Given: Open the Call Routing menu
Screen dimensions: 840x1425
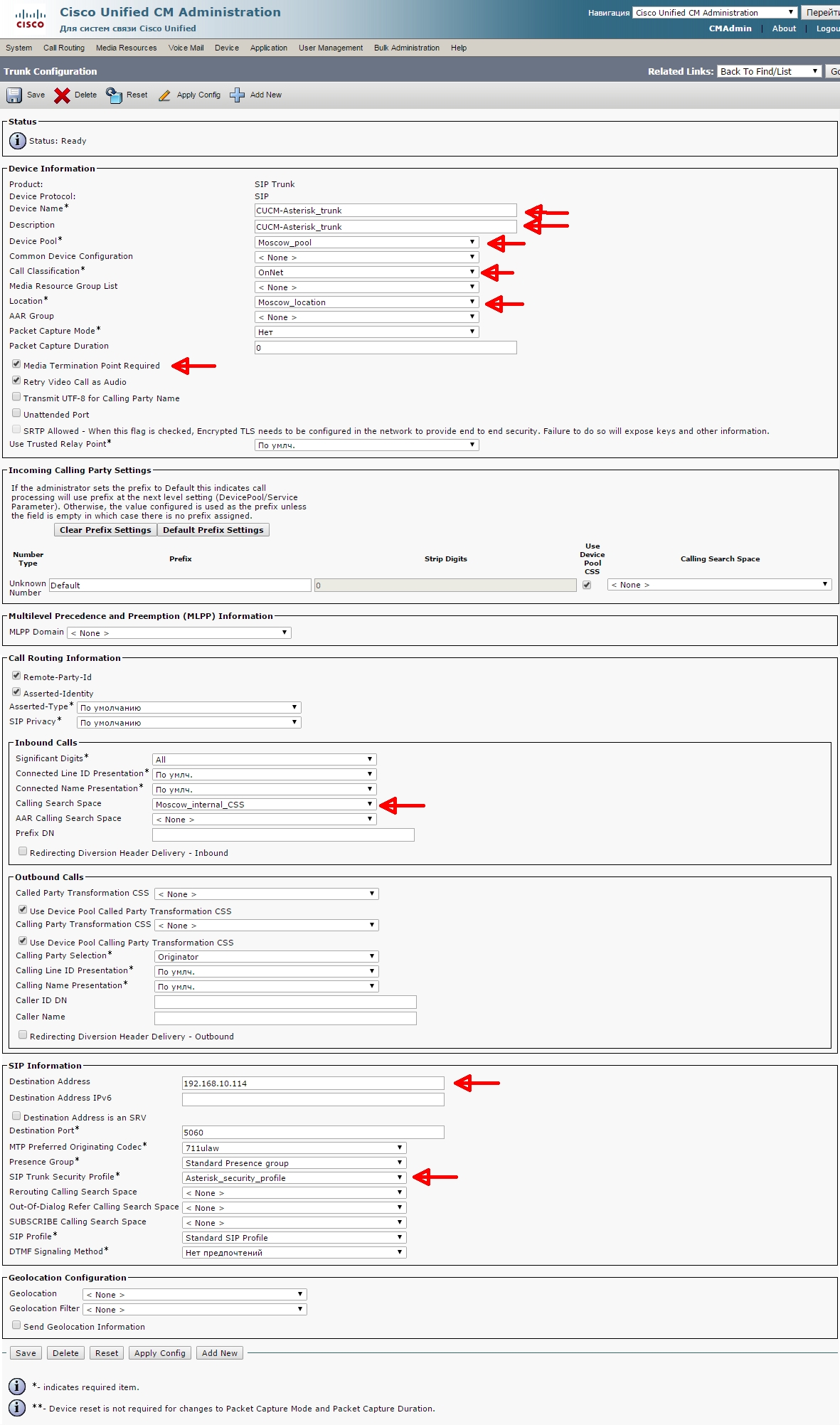Looking at the screenshot, I should [x=64, y=48].
